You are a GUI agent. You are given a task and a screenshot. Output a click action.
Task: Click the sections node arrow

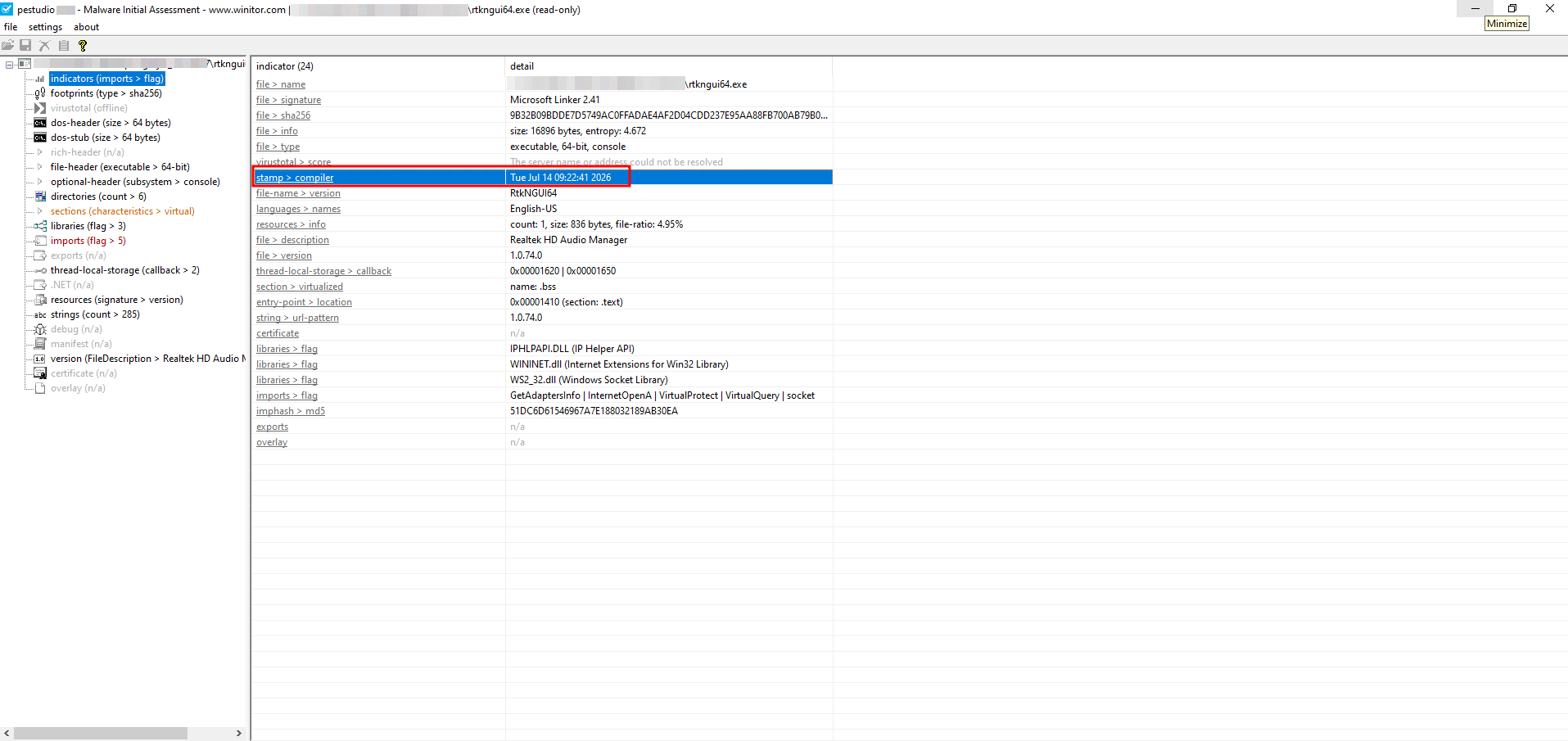point(39,211)
